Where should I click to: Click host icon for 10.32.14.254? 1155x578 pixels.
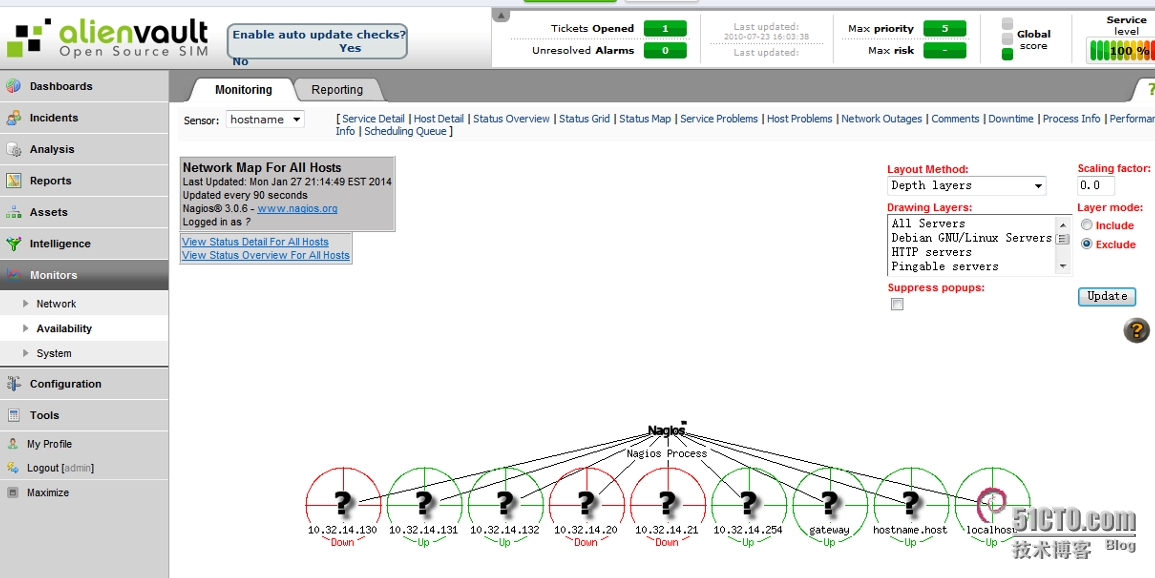(x=748, y=504)
